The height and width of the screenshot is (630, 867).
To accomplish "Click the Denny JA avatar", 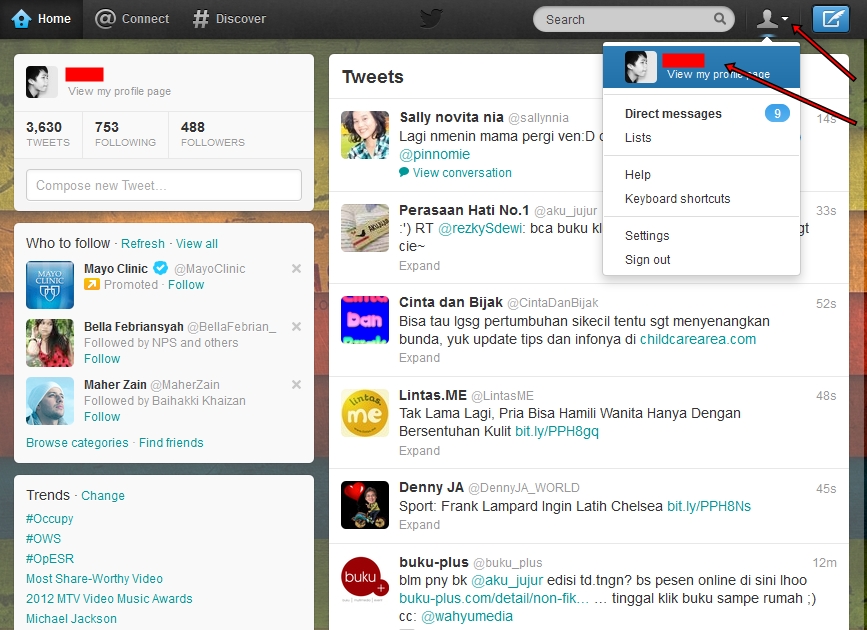I will point(365,505).
